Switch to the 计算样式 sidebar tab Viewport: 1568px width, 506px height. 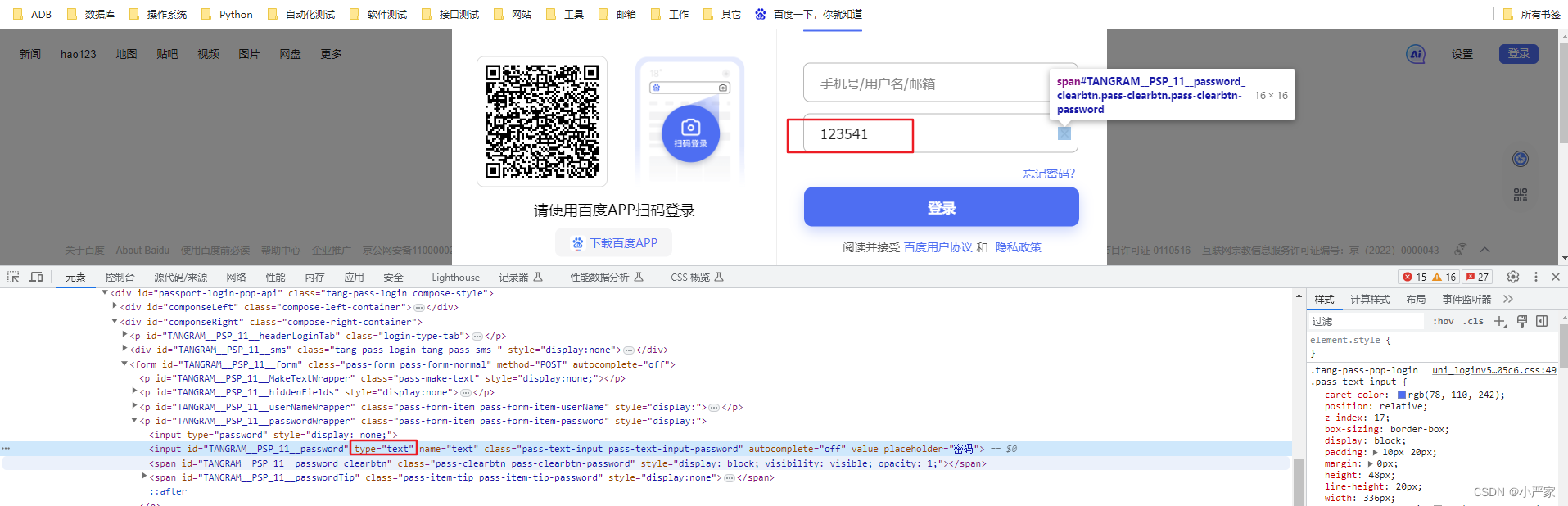point(1370,299)
